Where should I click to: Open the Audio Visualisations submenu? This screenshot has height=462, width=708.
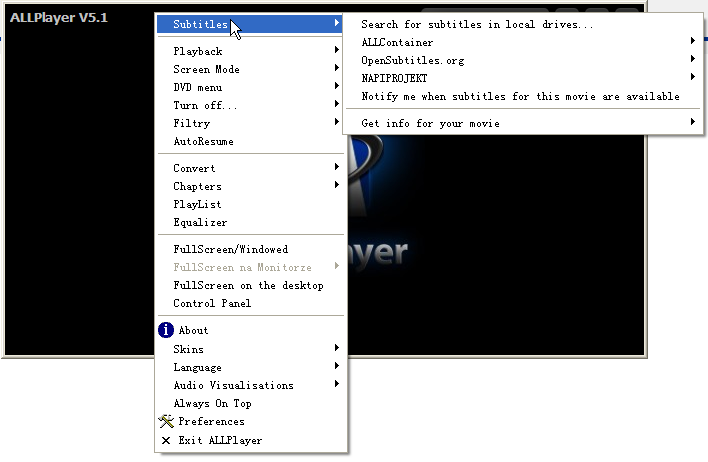[x=251, y=385]
